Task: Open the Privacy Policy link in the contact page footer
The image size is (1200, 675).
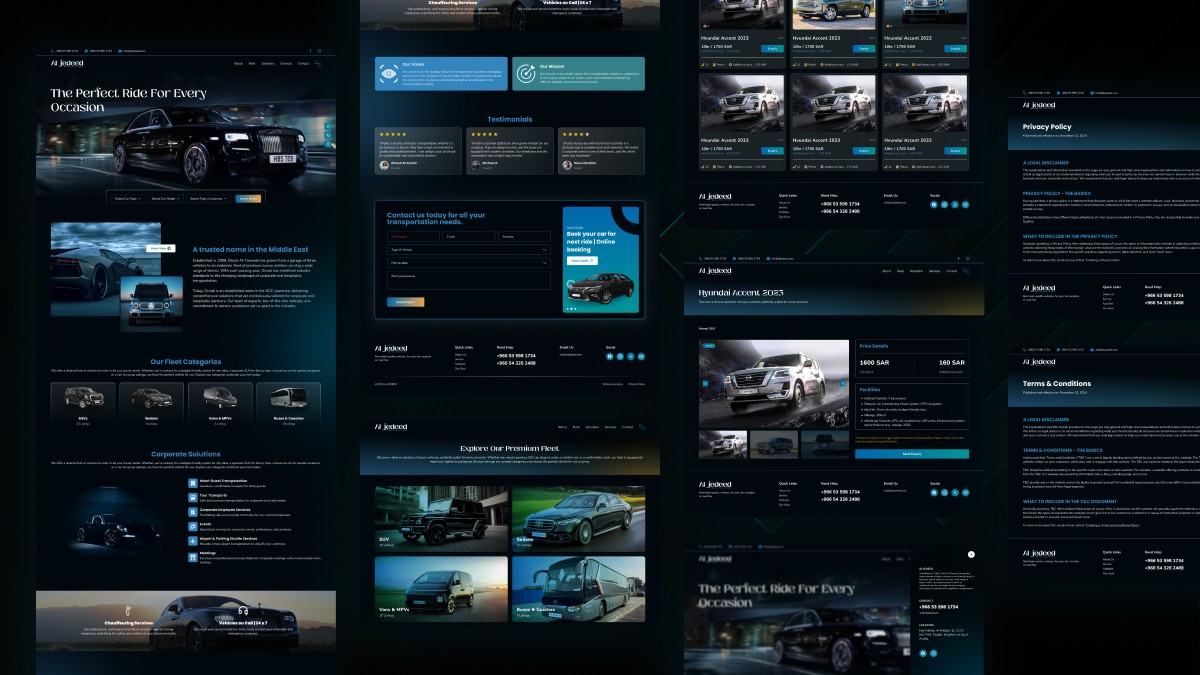Action: click(x=637, y=384)
